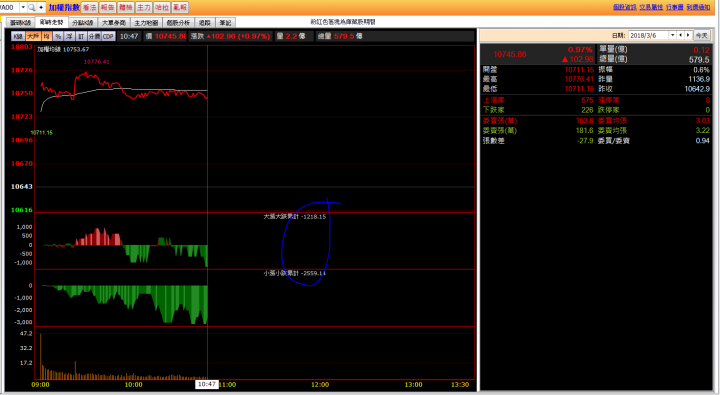
Task: Open the 追蹤 tab
Action: tap(205, 23)
